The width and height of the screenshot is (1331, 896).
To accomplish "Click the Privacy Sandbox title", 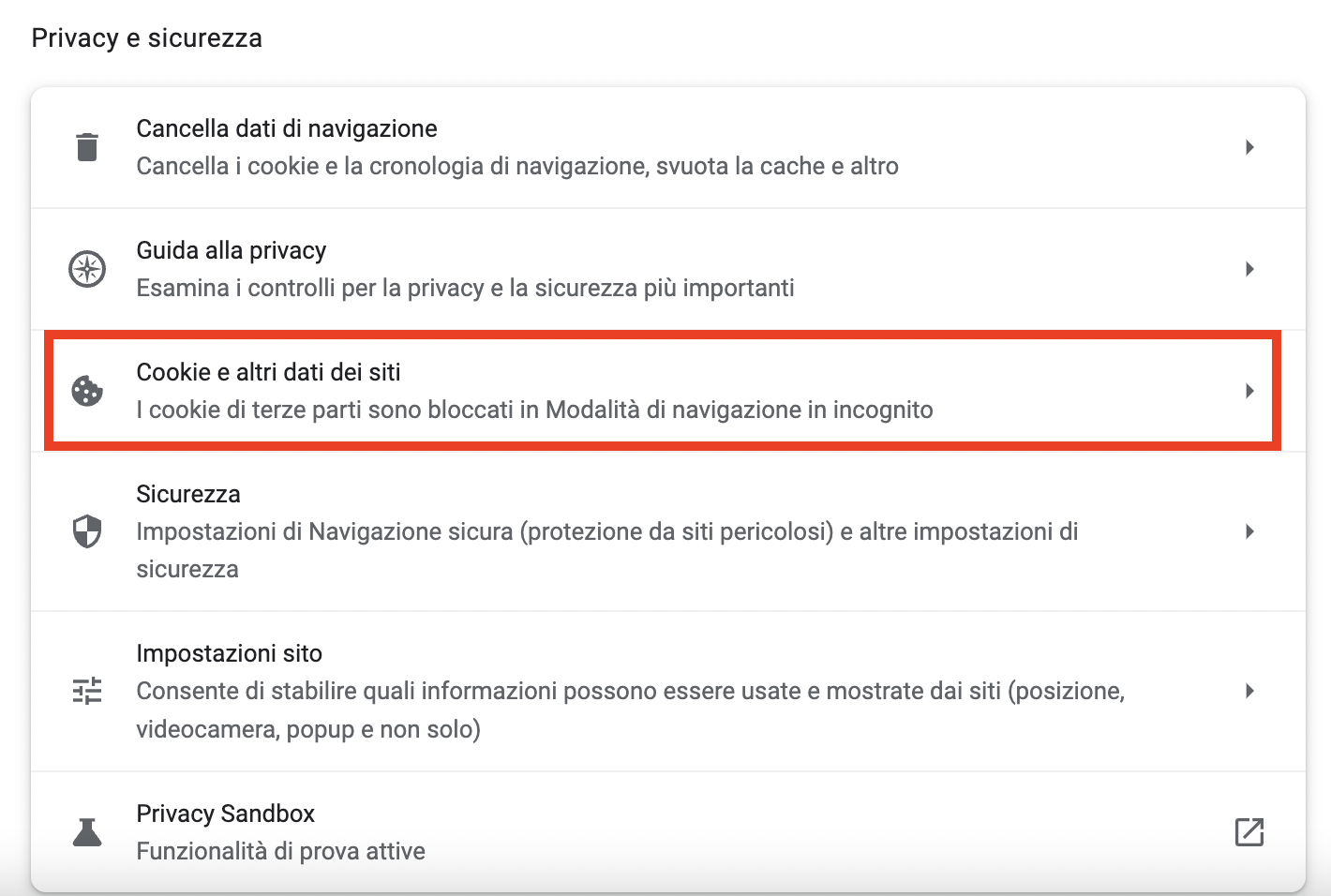I will (226, 814).
